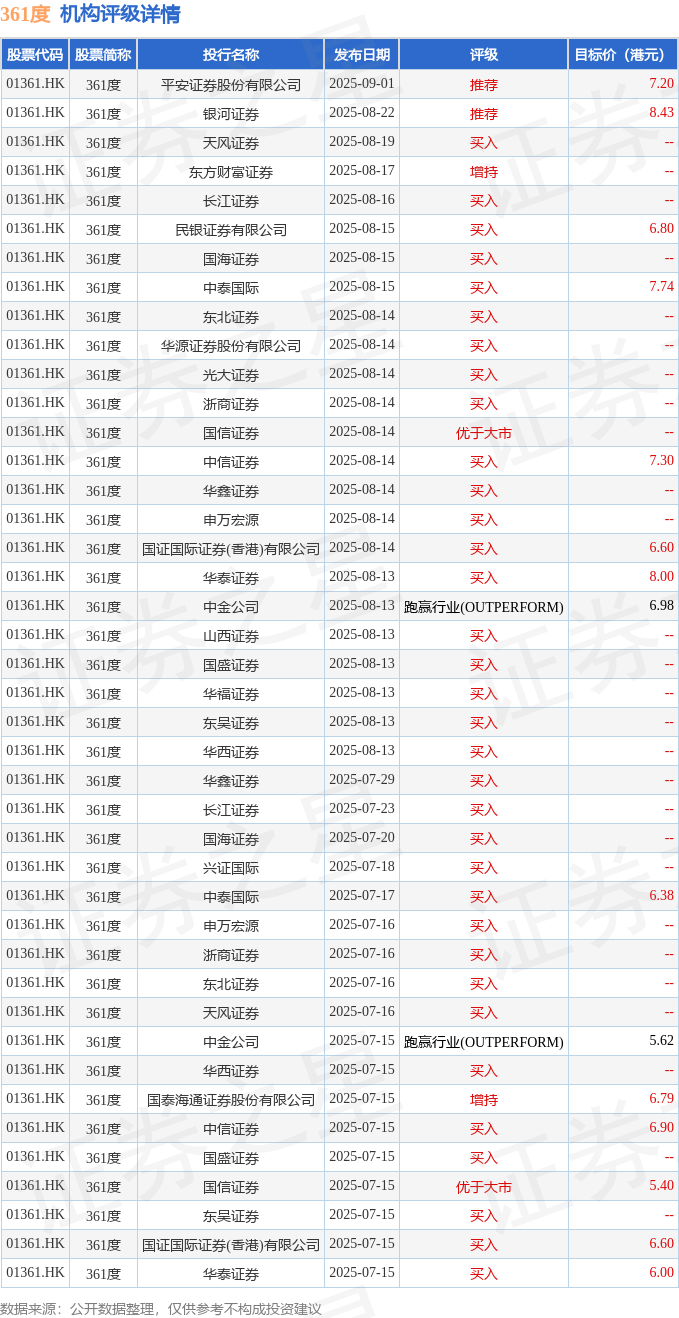The height and width of the screenshot is (1318, 679).
Task: Click target price 5.62
Action: point(661,1041)
